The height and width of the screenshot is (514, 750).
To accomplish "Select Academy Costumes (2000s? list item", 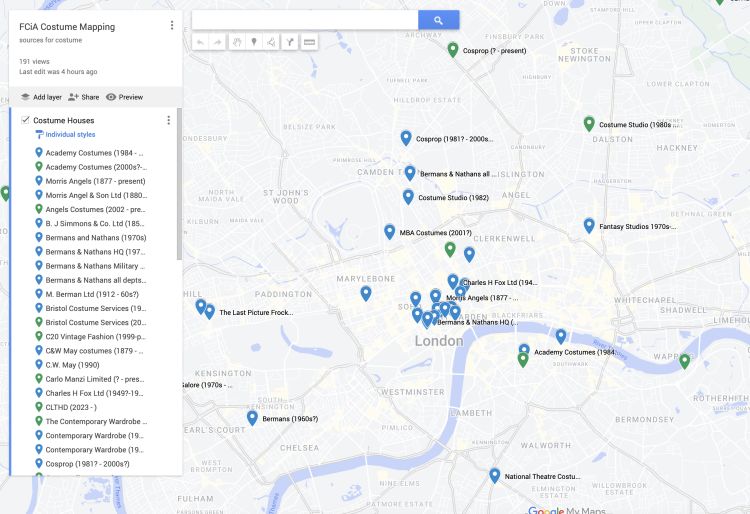I will (91, 167).
